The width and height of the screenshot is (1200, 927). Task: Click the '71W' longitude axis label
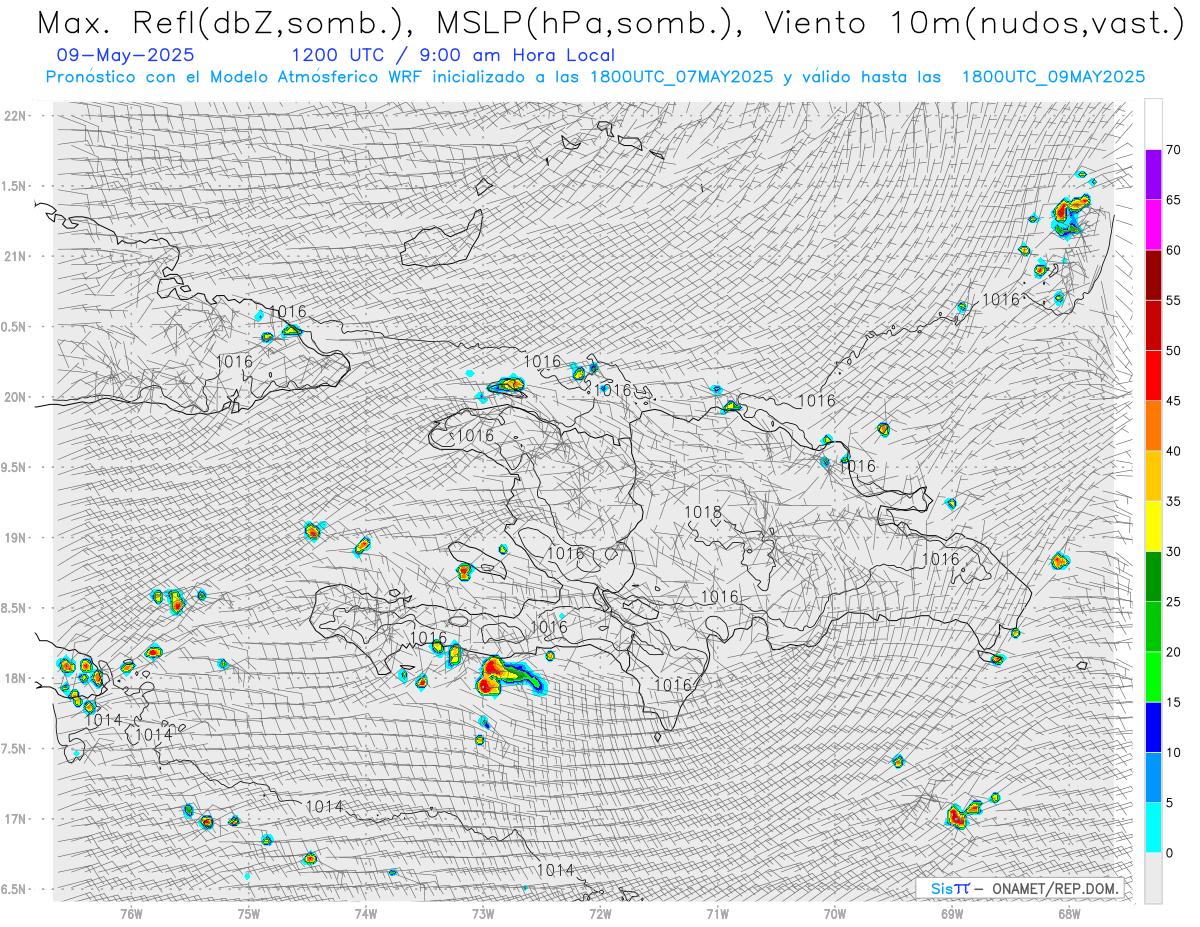717,913
